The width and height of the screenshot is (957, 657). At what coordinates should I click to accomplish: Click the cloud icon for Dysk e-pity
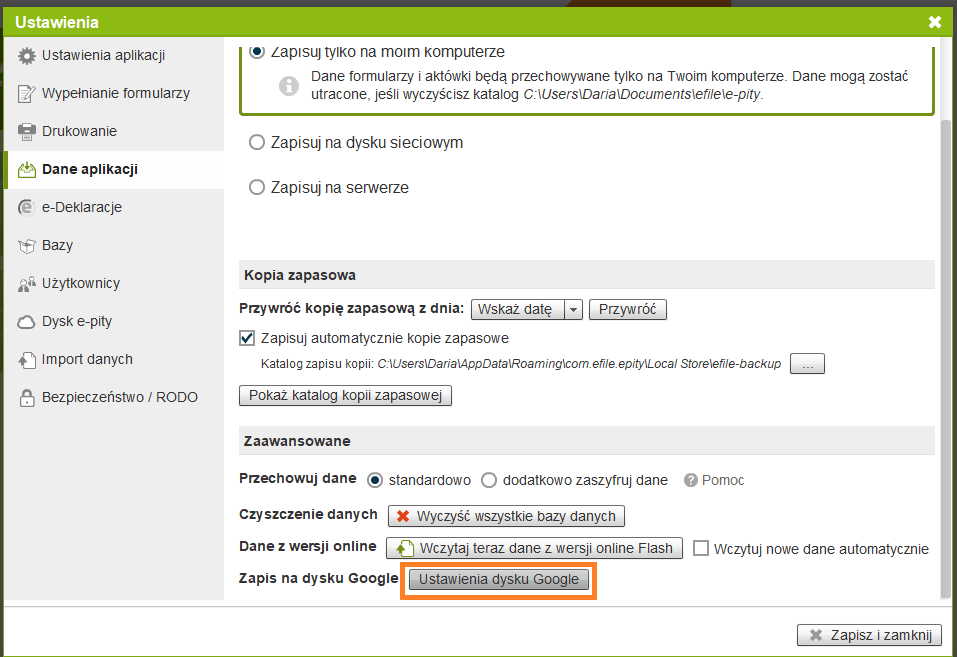pyautogui.click(x=27, y=322)
